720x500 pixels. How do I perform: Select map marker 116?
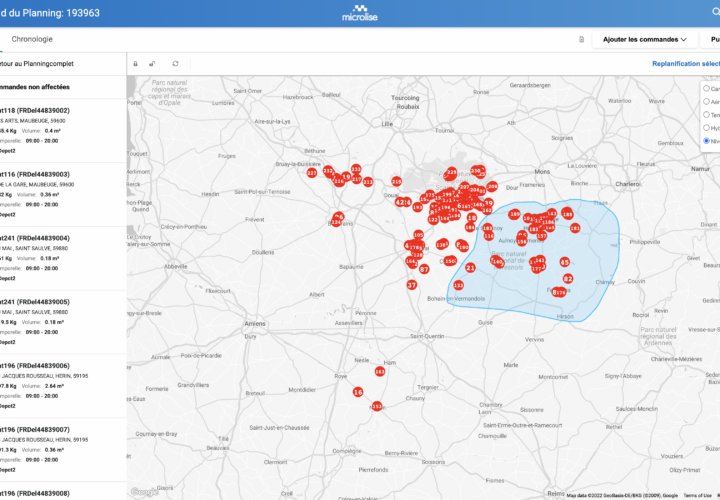(489, 236)
